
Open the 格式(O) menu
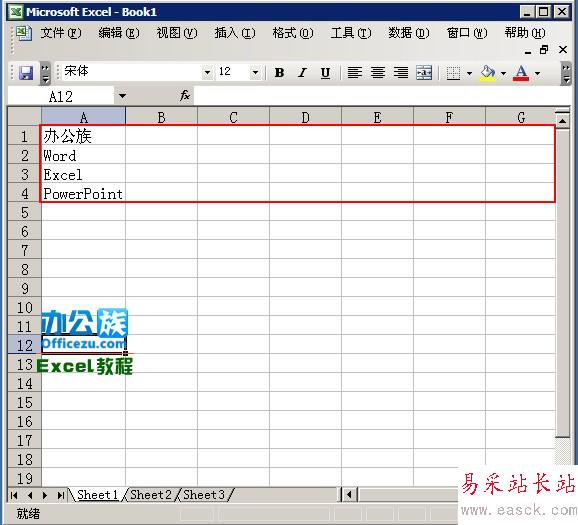tap(293, 33)
